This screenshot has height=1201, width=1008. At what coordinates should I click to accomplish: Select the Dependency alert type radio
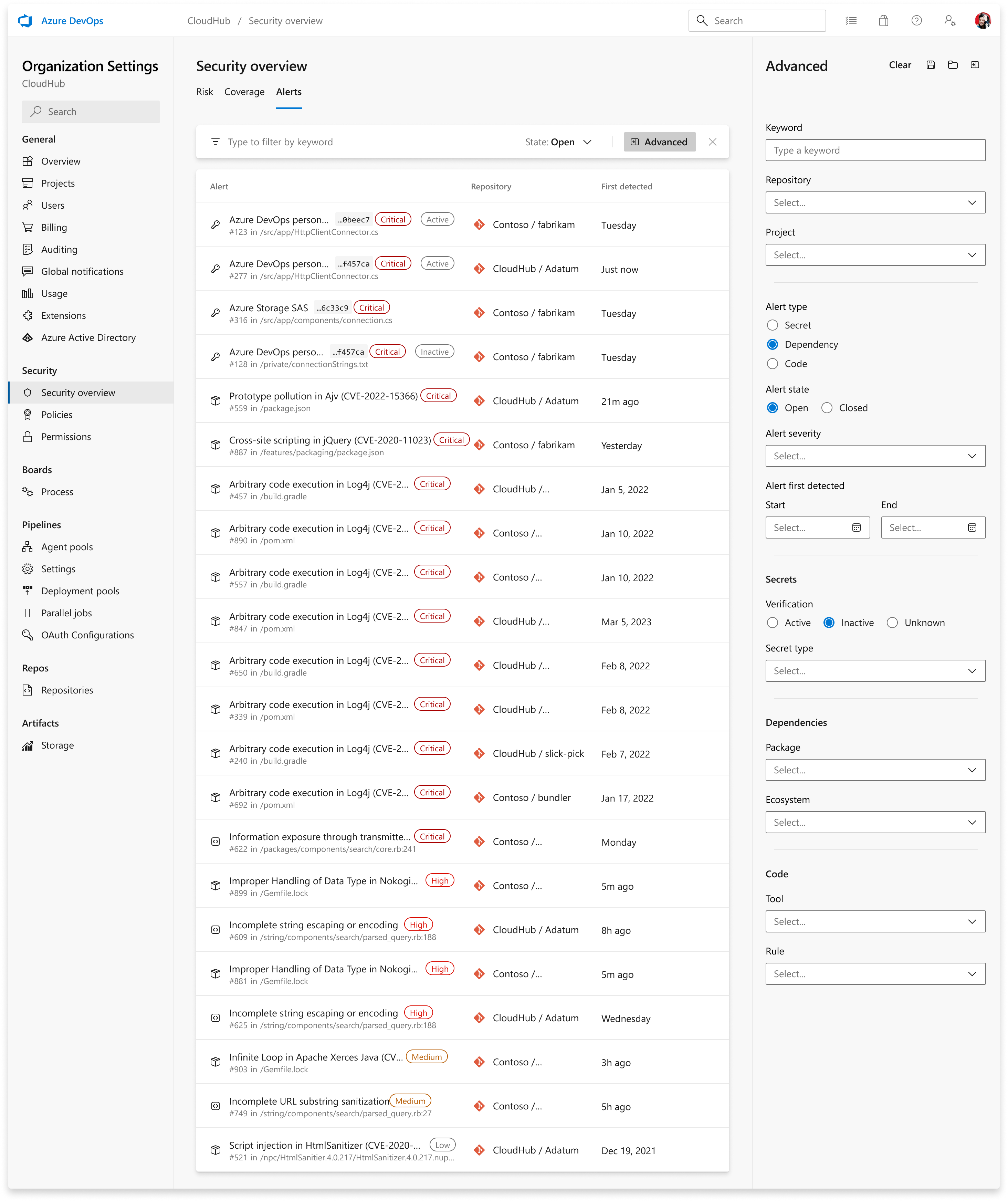(x=773, y=344)
